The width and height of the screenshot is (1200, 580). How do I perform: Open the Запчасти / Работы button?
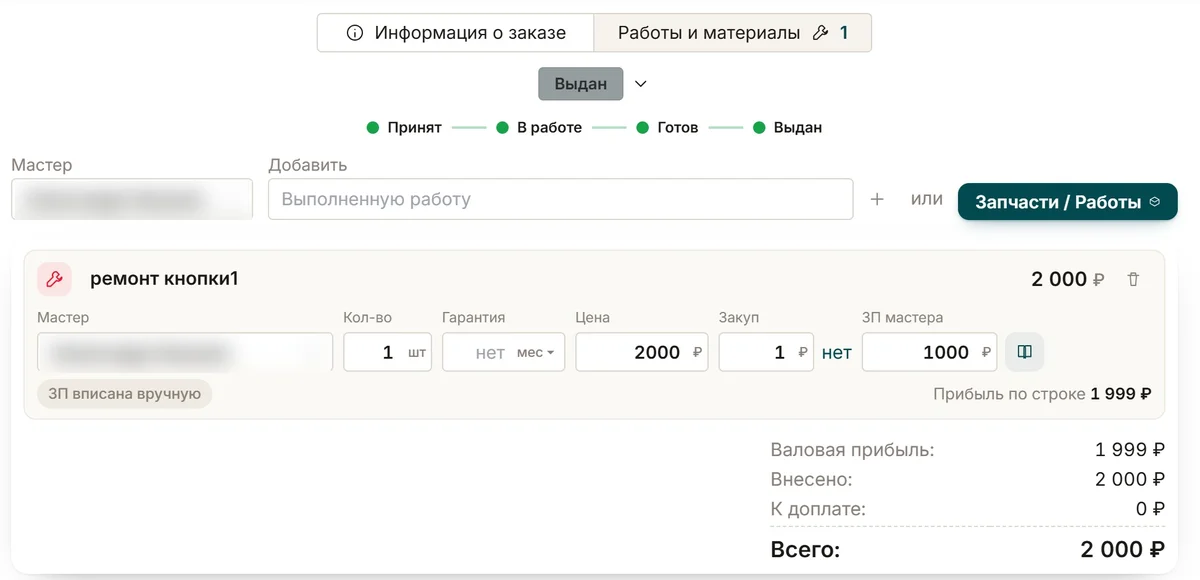(x=1067, y=202)
